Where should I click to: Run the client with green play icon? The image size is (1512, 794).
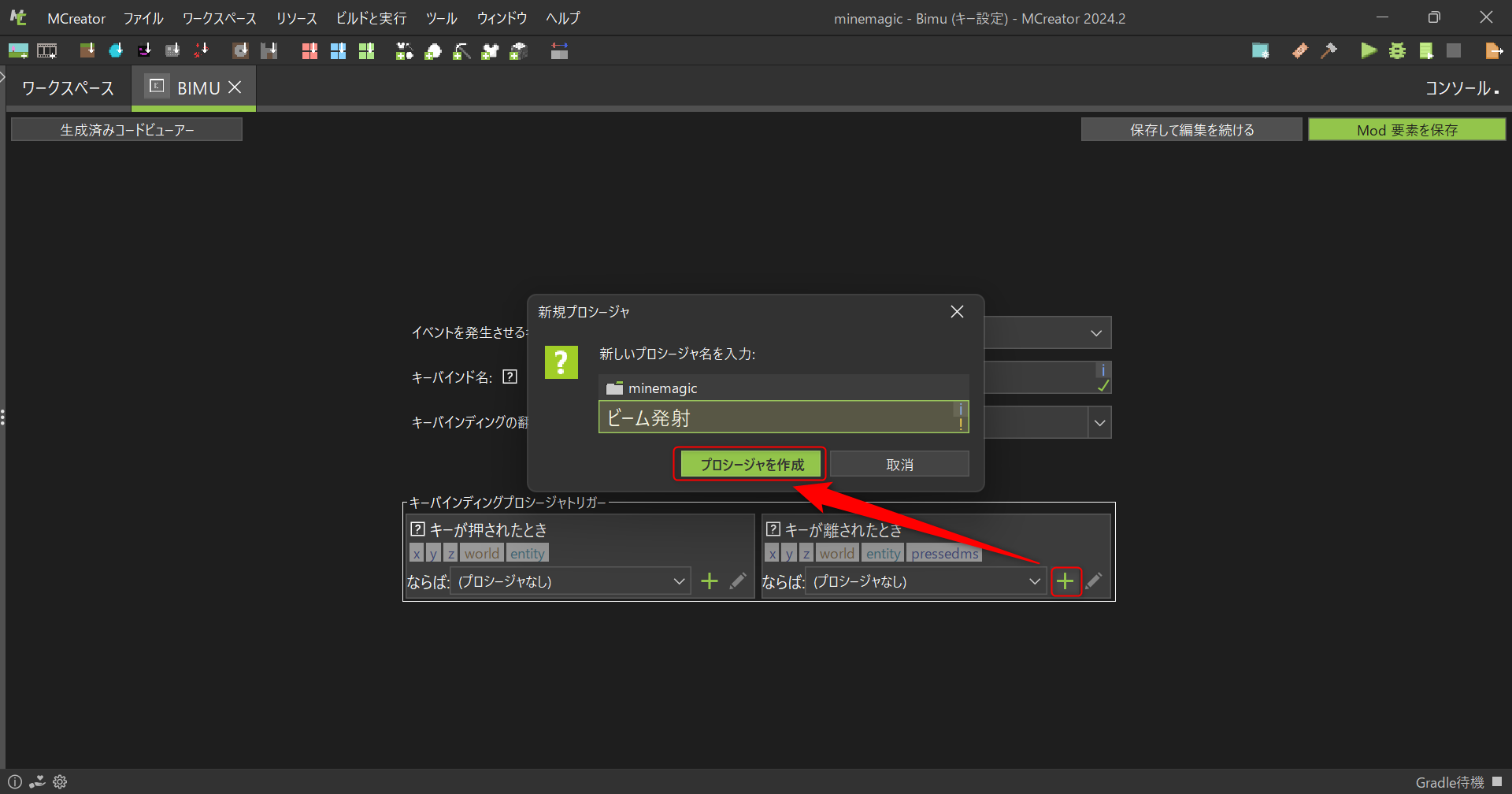[1369, 51]
